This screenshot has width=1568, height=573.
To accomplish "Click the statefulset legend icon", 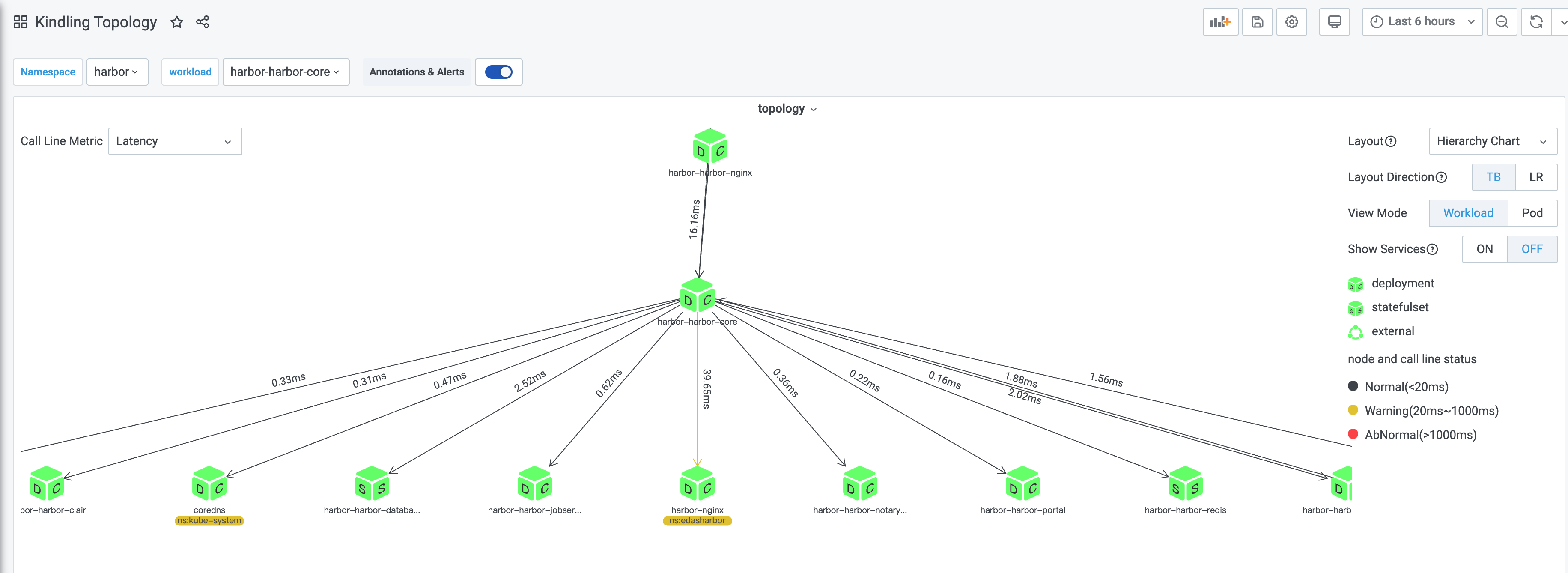I will tap(1356, 308).
